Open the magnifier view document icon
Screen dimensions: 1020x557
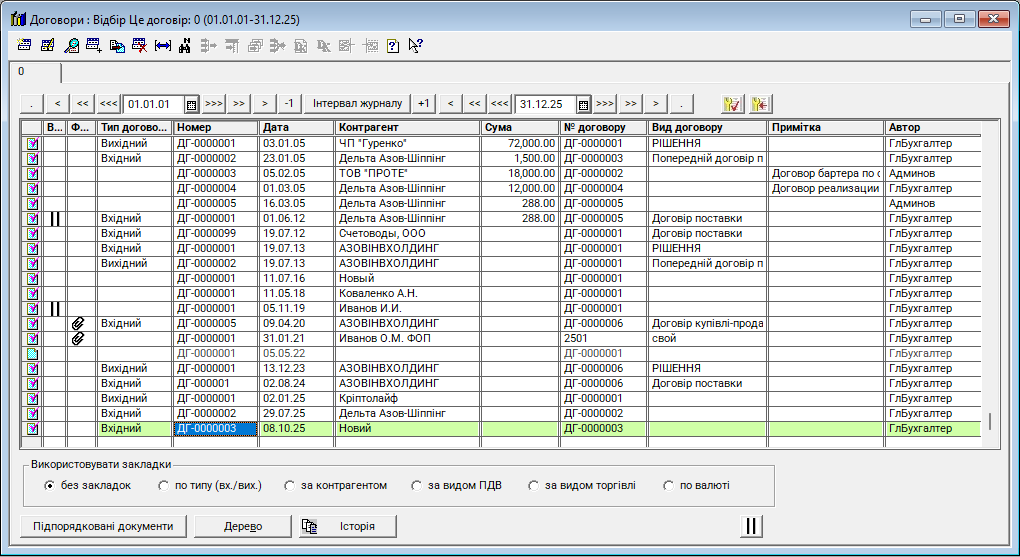coord(71,45)
